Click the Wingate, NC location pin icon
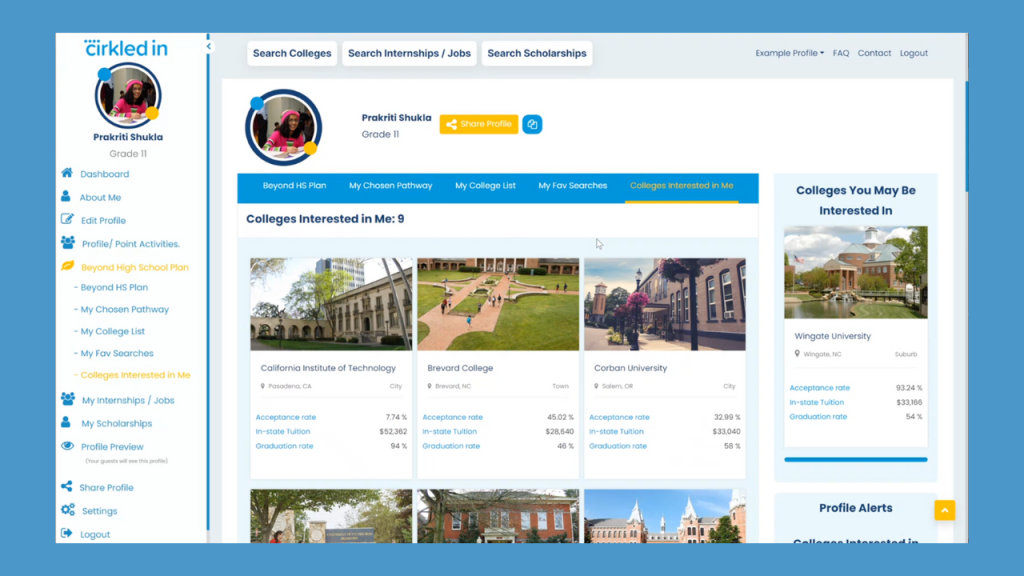This screenshot has height=576, width=1024. click(x=797, y=354)
